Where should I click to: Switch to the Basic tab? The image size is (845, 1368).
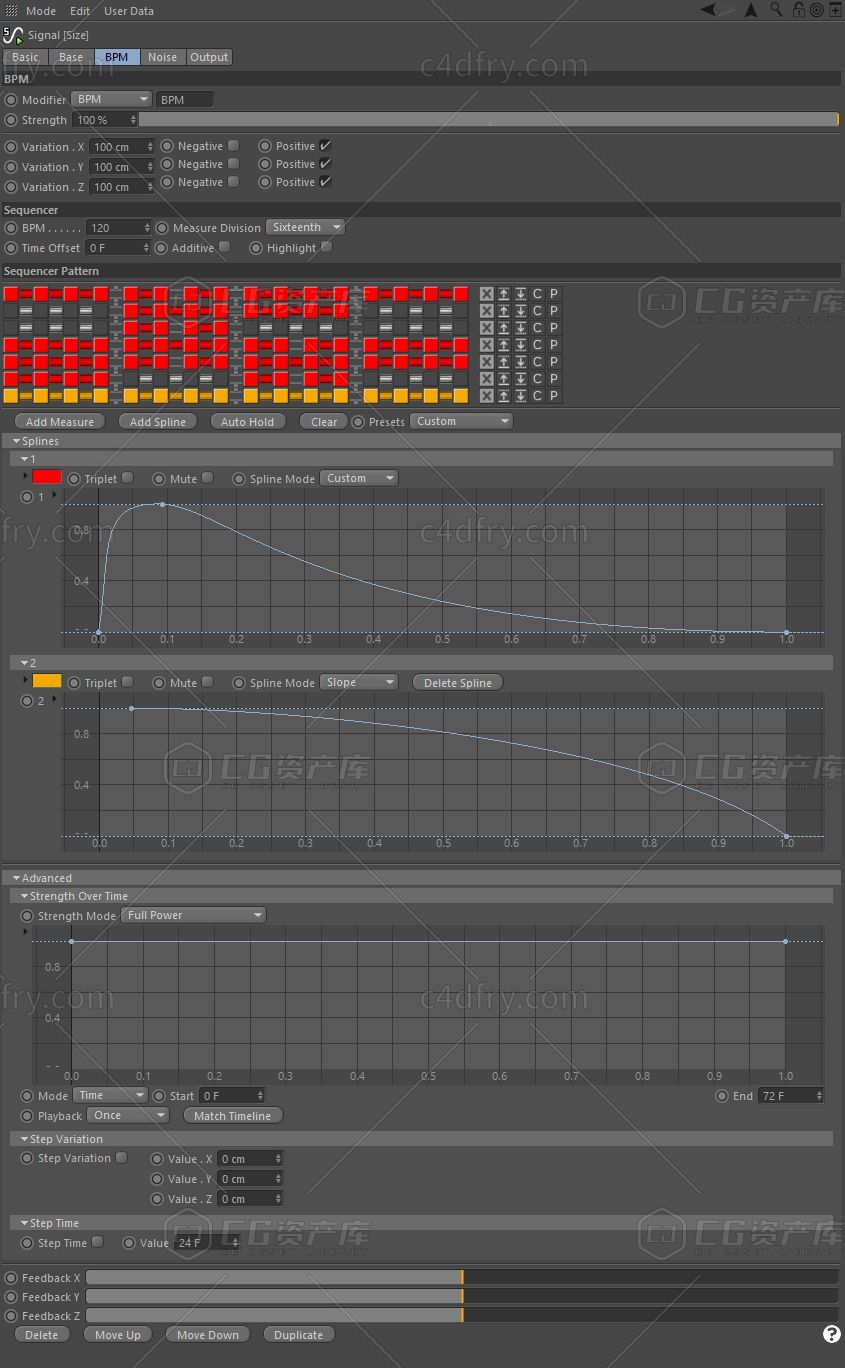25,57
